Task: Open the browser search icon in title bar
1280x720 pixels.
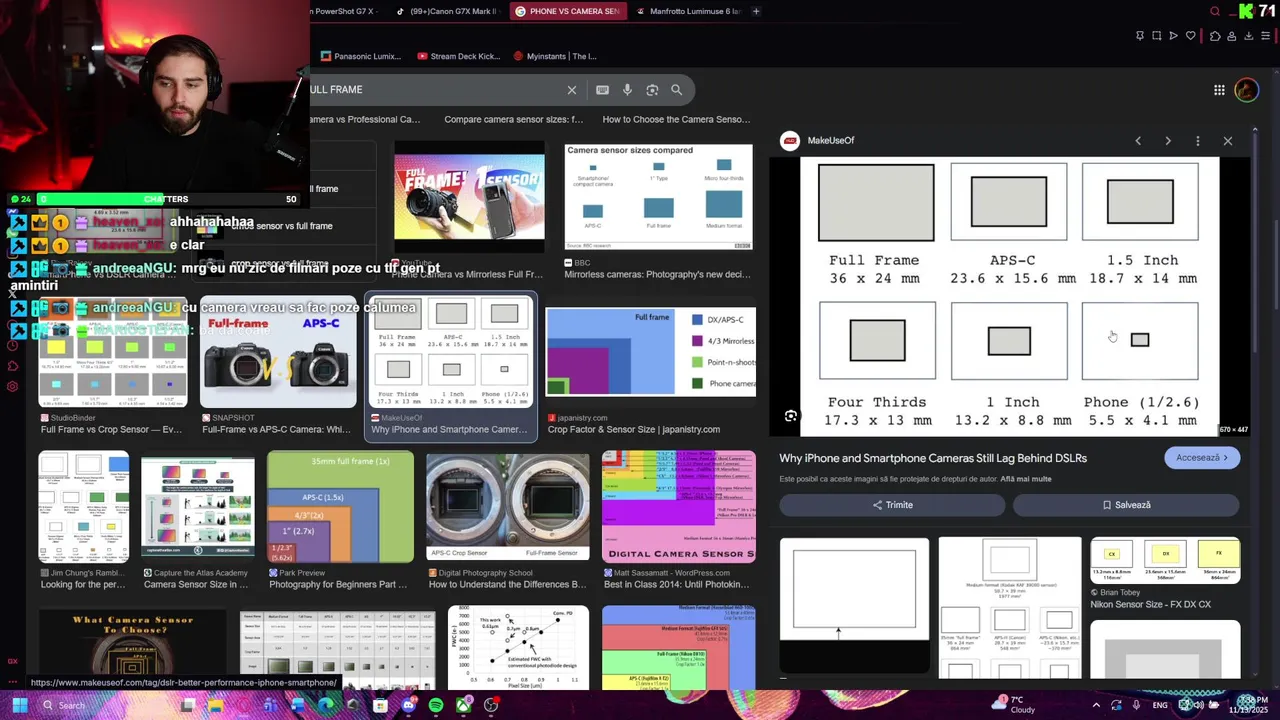Action: pos(1215,11)
